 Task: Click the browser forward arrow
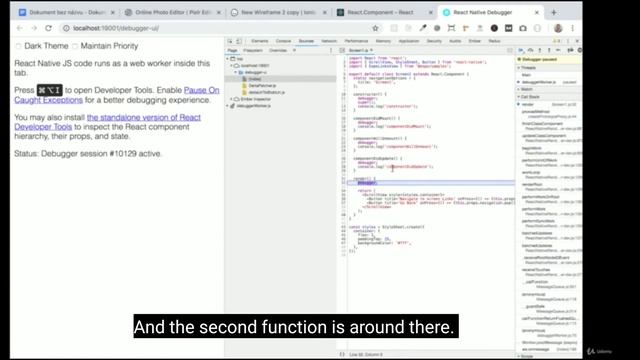click(x=34, y=28)
